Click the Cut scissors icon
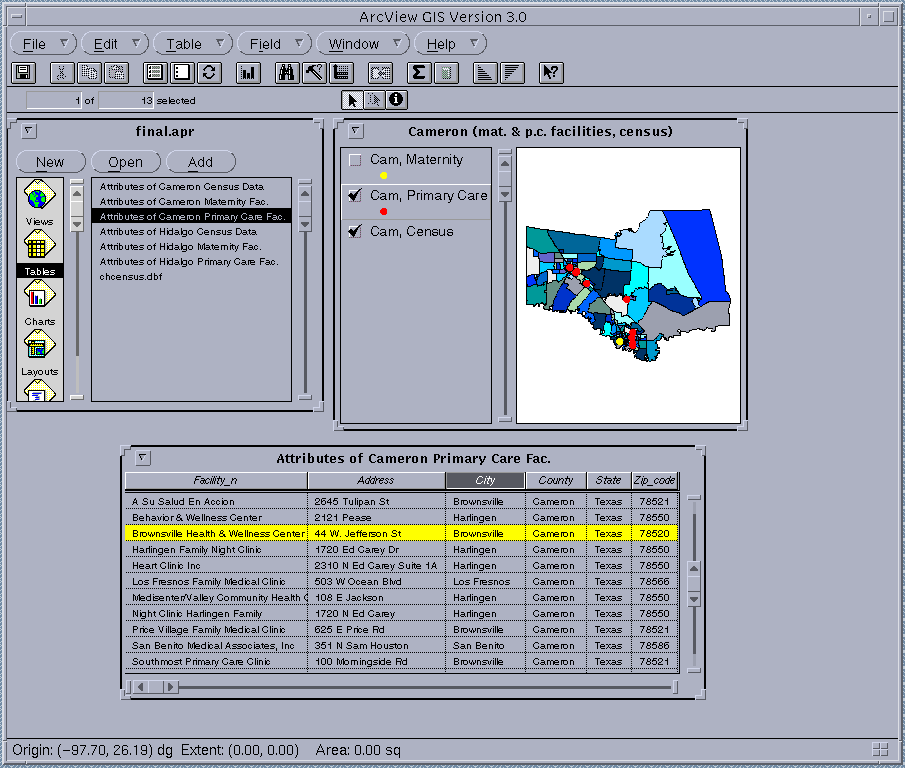Viewport: 905px width, 768px height. (x=62, y=73)
